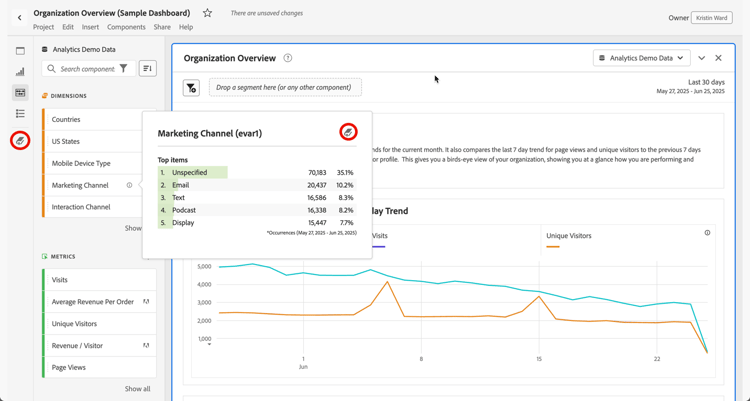This screenshot has width=750, height=401.
Task: Filter components using the funnel icon
Action: click(124, 69)
